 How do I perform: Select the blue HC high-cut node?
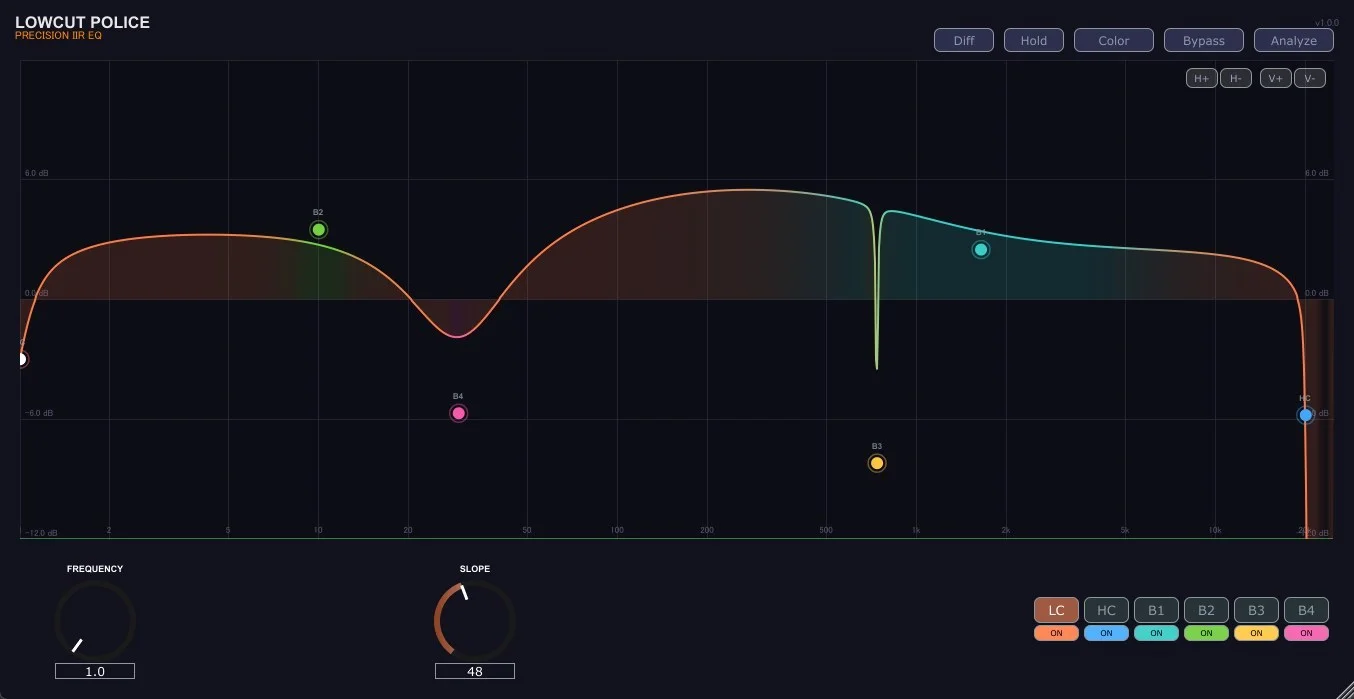pyautogui.click(x=1306, y=415)
